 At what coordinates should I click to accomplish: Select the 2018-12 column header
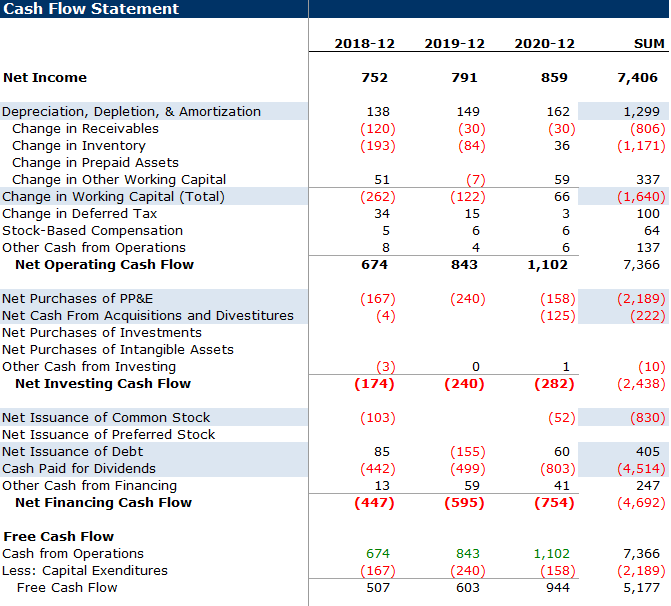click(364, 43)
